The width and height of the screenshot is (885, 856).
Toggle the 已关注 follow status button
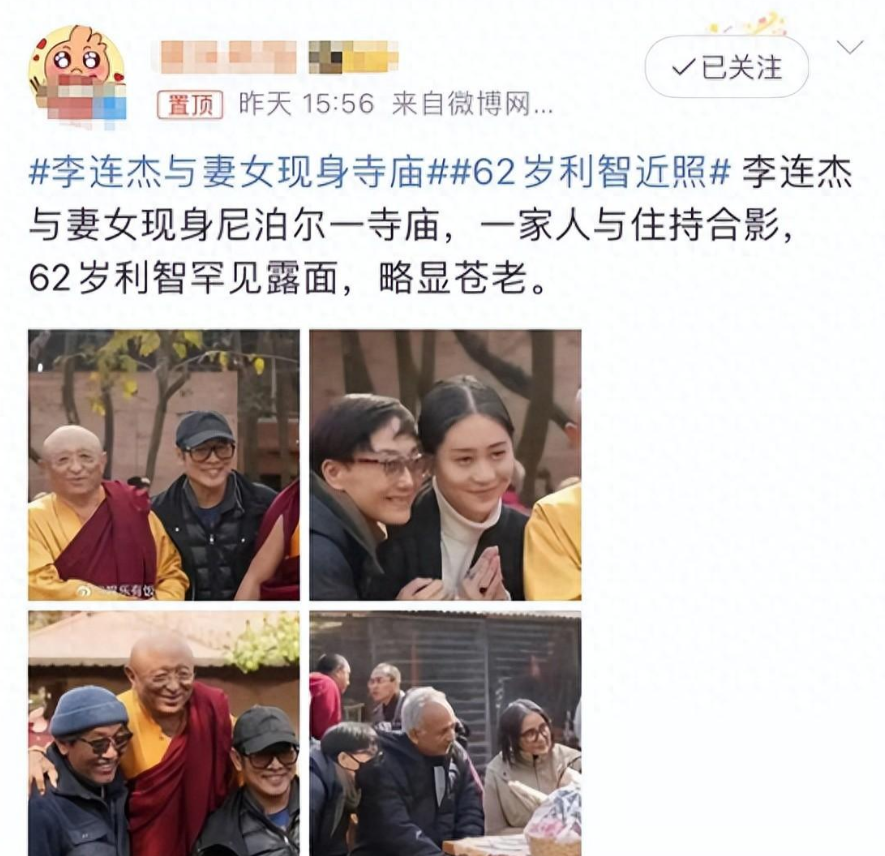(726, 67)
